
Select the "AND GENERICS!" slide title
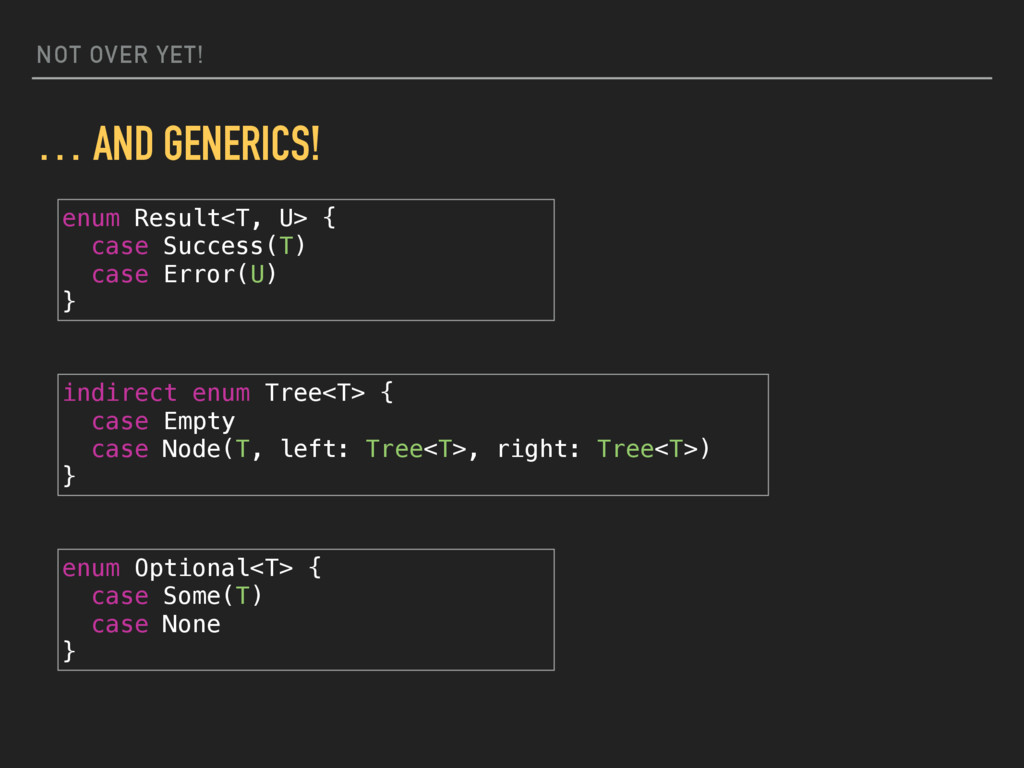(206, 146)
